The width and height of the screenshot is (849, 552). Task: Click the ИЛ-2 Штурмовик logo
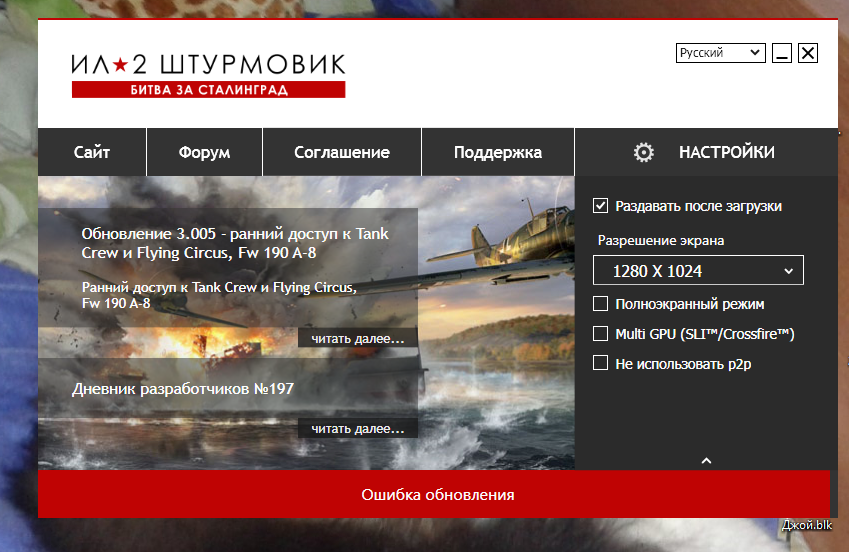coord(208,64)
